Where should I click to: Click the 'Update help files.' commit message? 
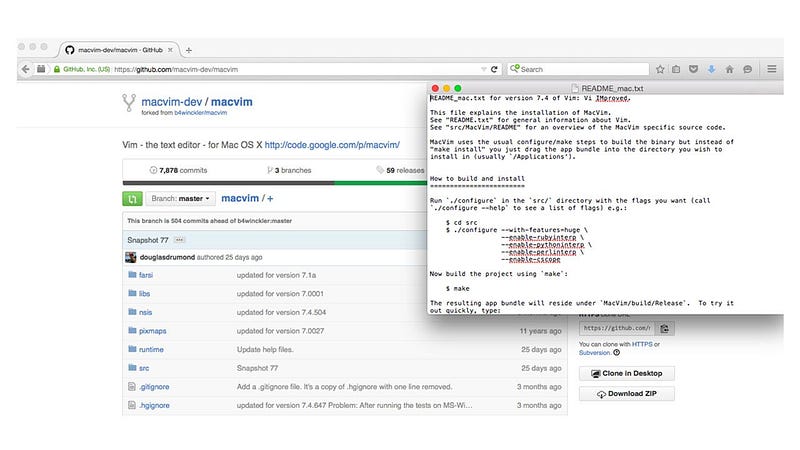[x=265, y=349]
